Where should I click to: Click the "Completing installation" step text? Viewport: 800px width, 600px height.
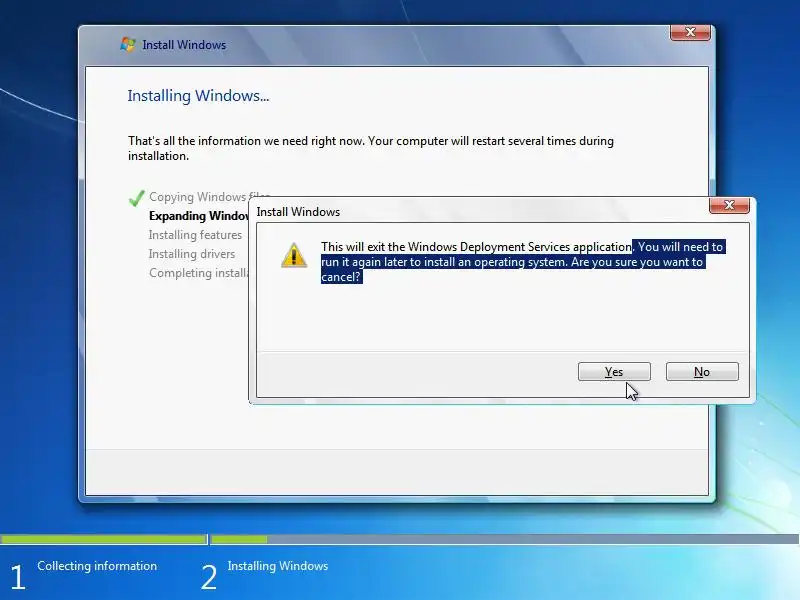pyautogui.click(x=198, y=273)
